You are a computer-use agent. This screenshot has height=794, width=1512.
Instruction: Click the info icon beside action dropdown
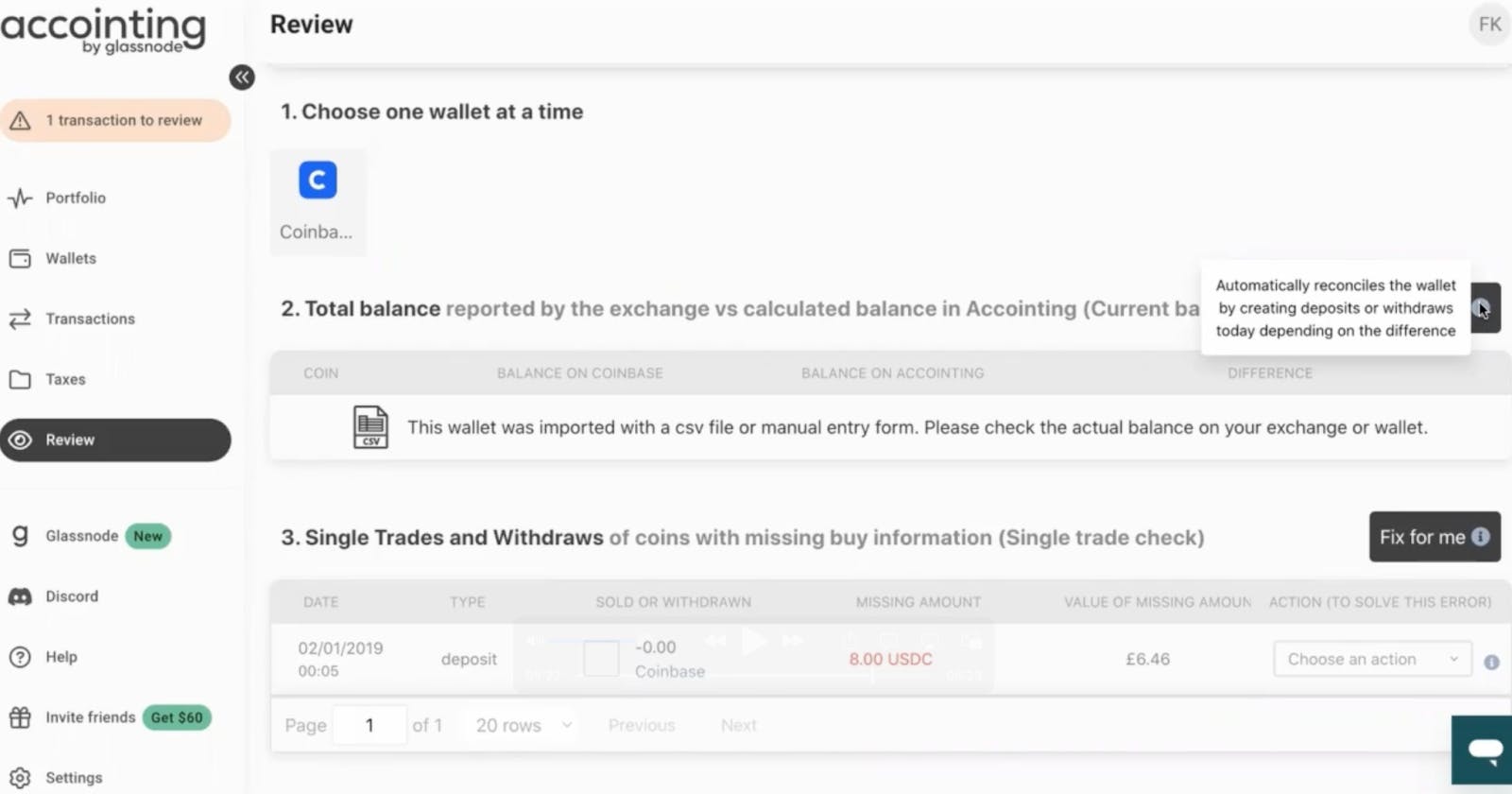tap(1491, 663)
